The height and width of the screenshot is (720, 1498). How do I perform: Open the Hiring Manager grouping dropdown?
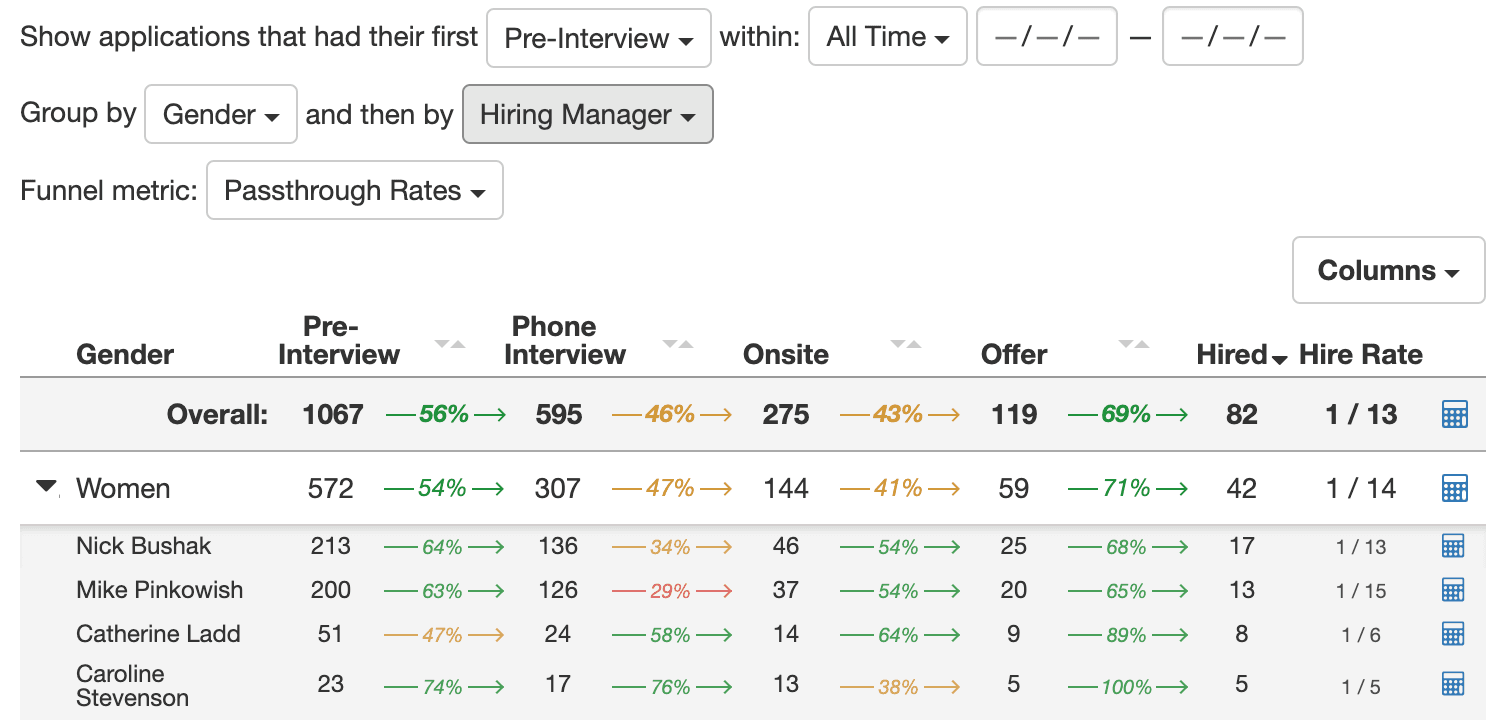[x=587, y=114]
